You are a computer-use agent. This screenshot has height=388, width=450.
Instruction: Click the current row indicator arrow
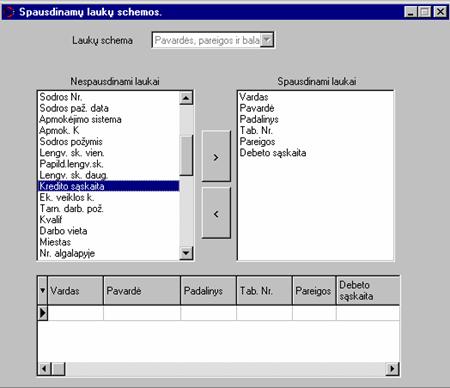[x=43, y=313]
